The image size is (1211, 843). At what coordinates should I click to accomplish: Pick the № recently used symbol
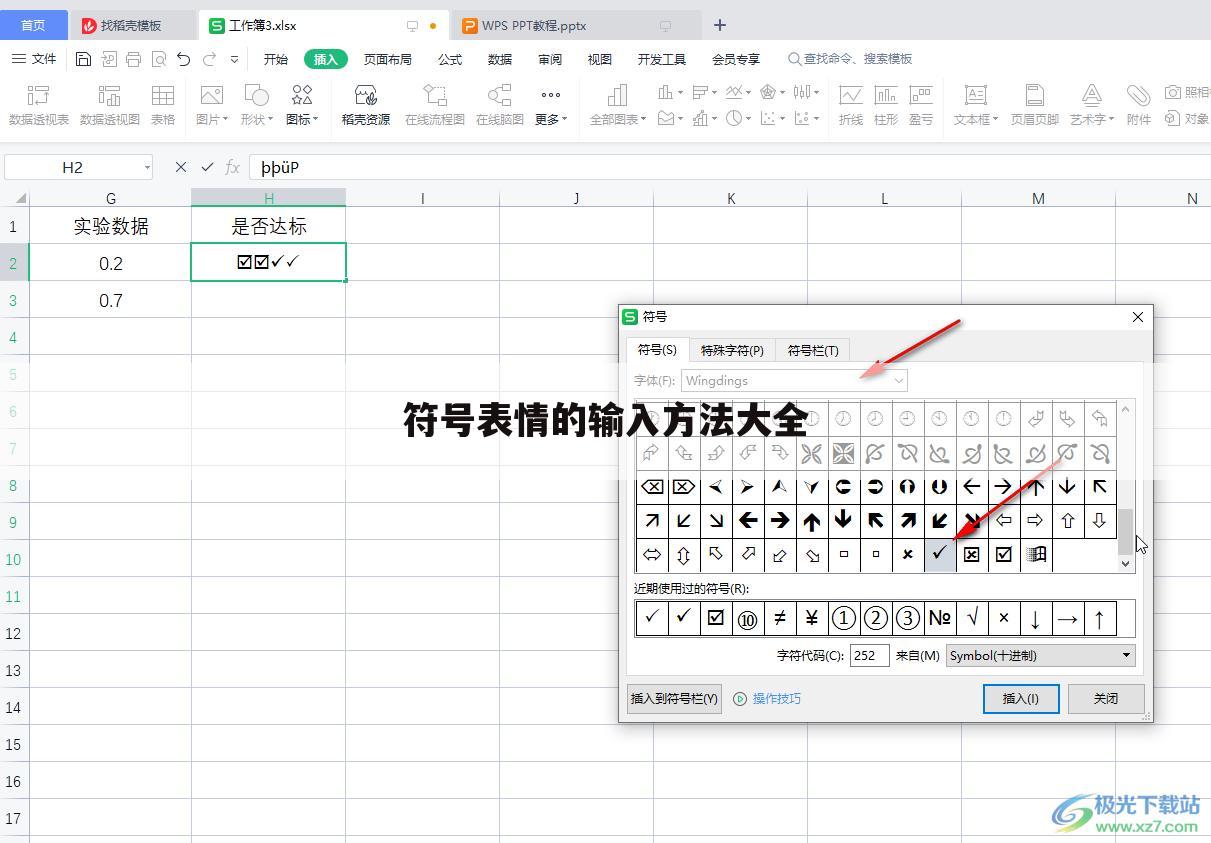click(x=940, y=618)
